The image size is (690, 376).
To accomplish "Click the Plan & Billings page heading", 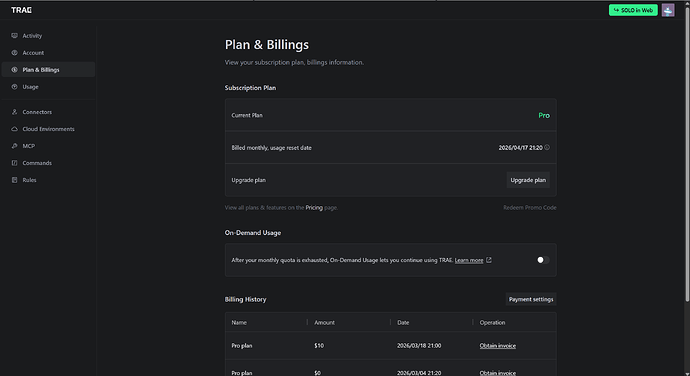I will click(267, 45).
